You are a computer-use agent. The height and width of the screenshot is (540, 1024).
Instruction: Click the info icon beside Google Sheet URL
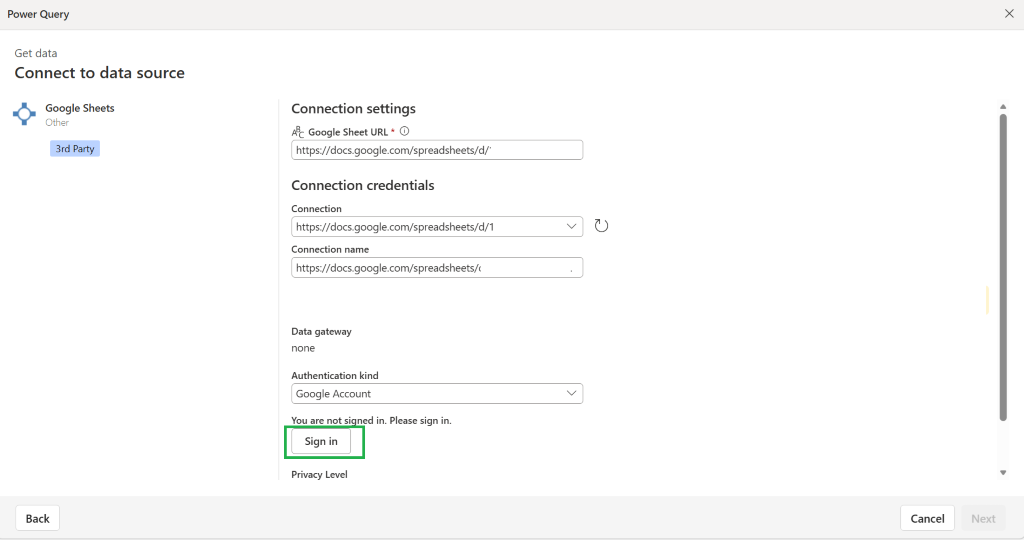404,131
